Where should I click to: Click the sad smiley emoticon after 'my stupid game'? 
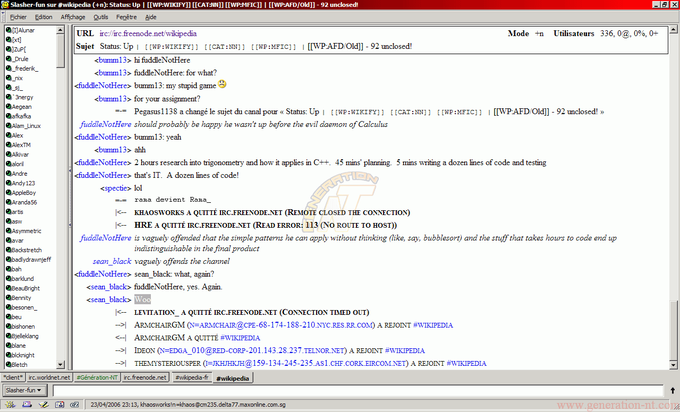point(222,84)
